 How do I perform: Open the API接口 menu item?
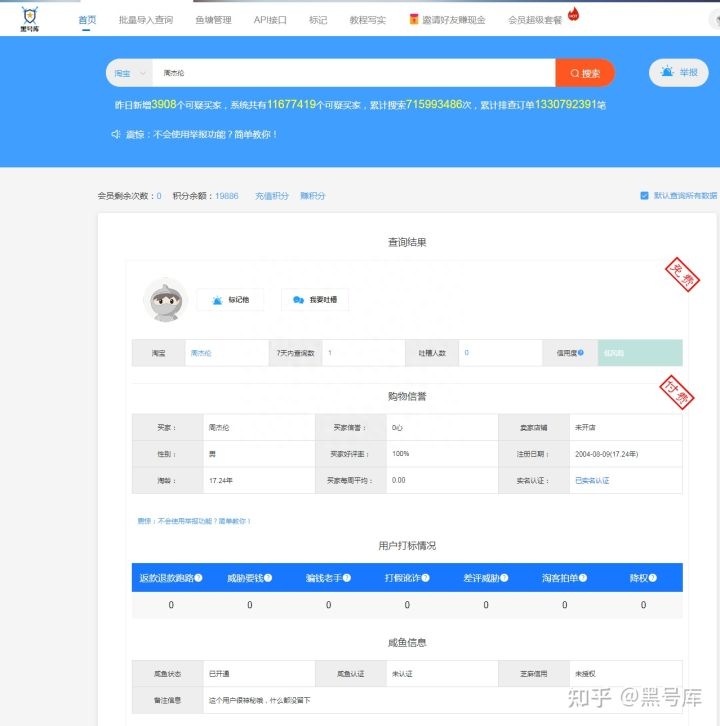click(270, 20)
